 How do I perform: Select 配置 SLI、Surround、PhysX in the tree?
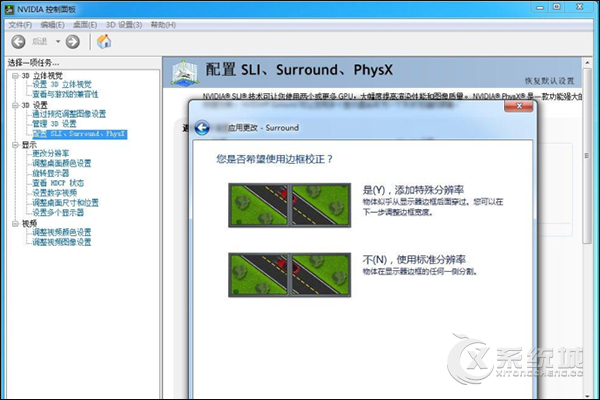click(x=80, y=134)
